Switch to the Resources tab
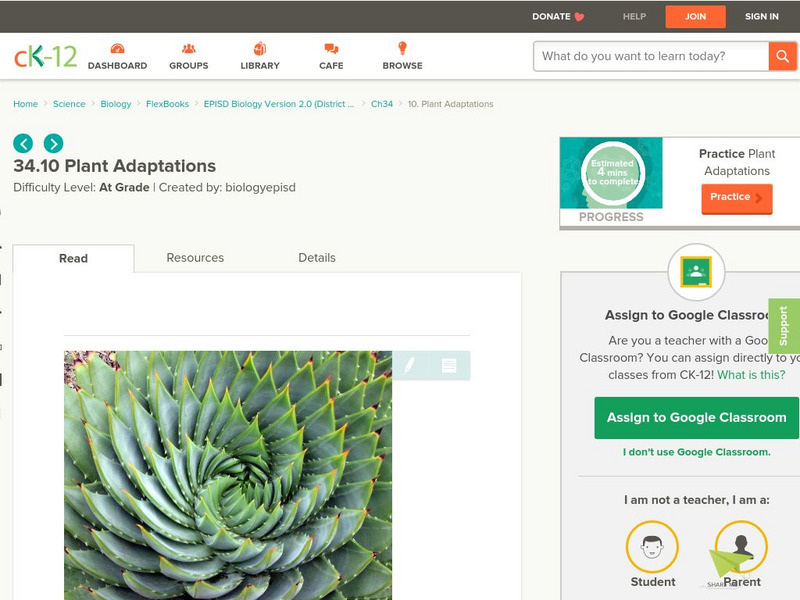 pyautogui.click(x=195, y=258)
